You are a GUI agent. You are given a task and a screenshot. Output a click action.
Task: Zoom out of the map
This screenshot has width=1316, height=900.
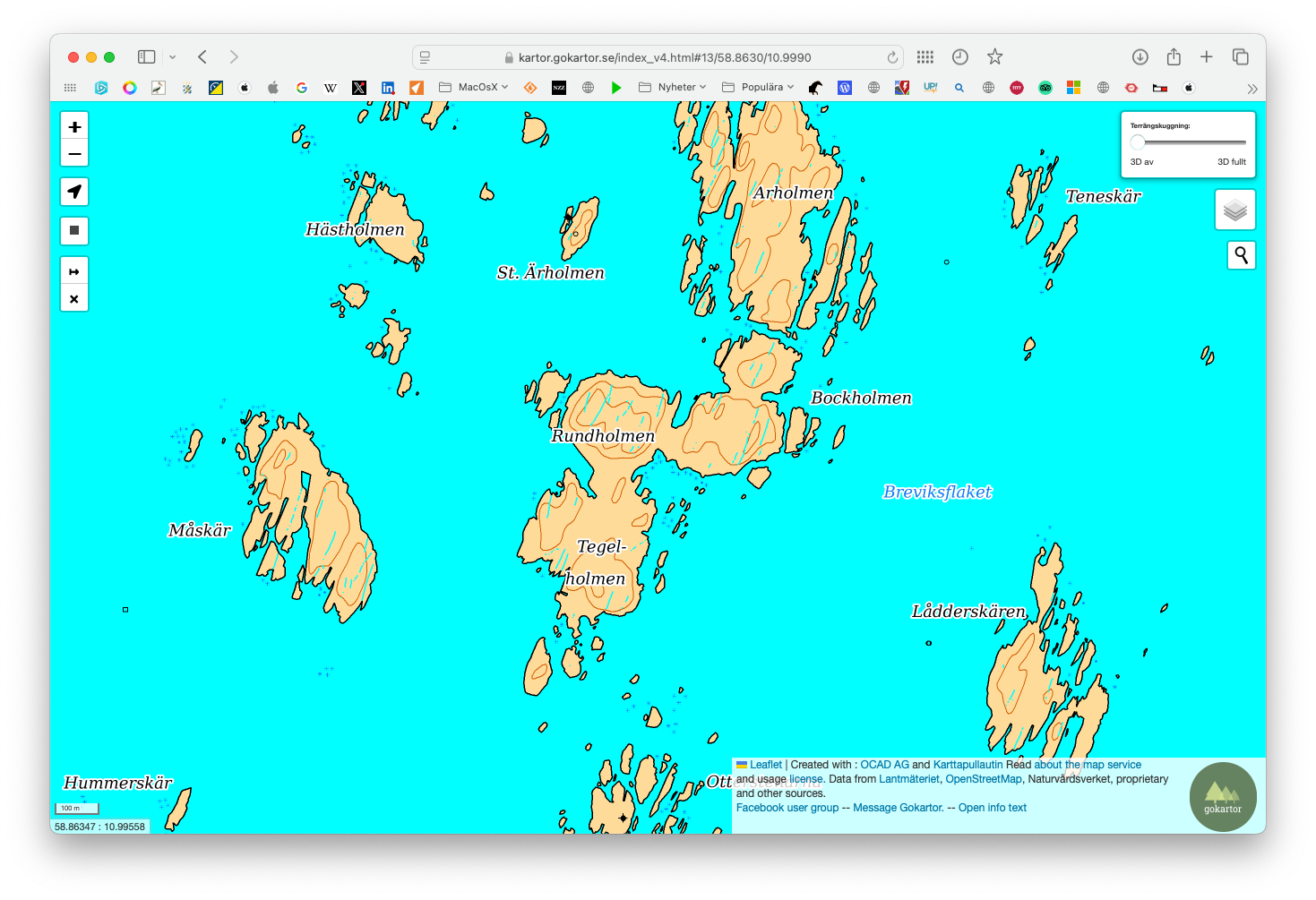[x=74, y=154]
